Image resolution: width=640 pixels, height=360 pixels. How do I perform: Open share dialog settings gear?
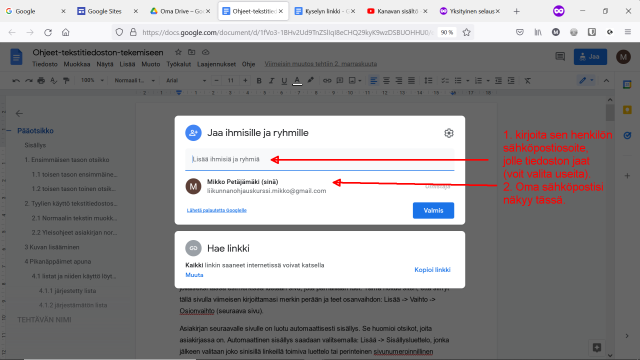coord(449,133)
